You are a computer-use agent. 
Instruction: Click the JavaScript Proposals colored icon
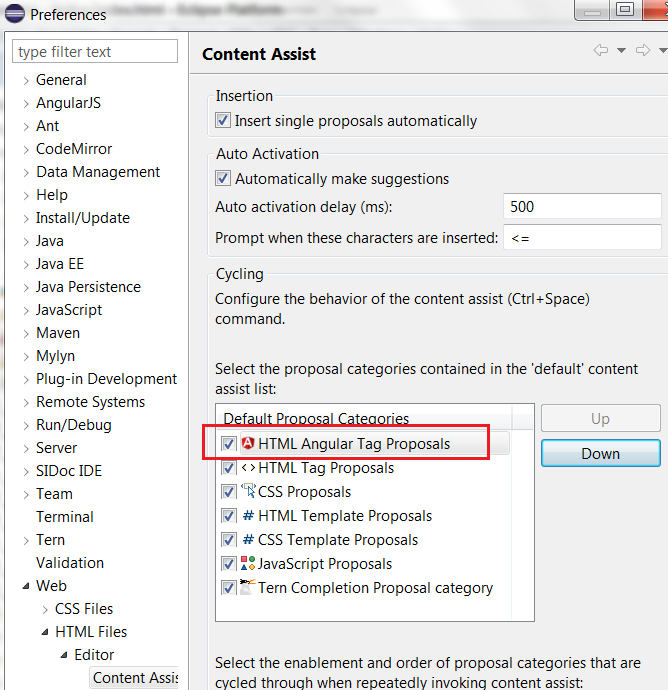[x=248, y=564]
